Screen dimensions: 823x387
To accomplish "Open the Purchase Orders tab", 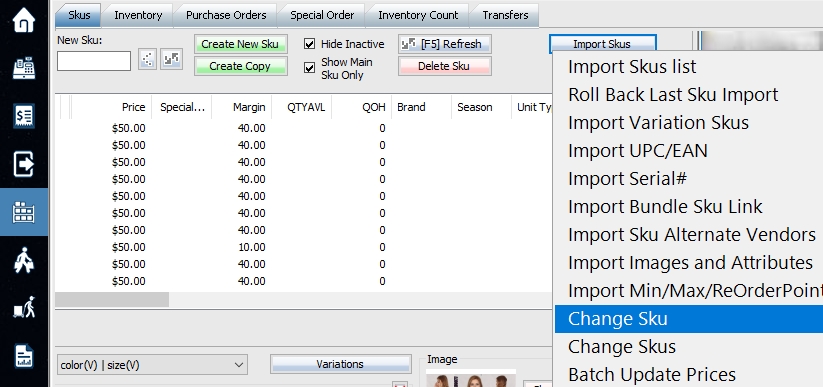I will 226,15.
